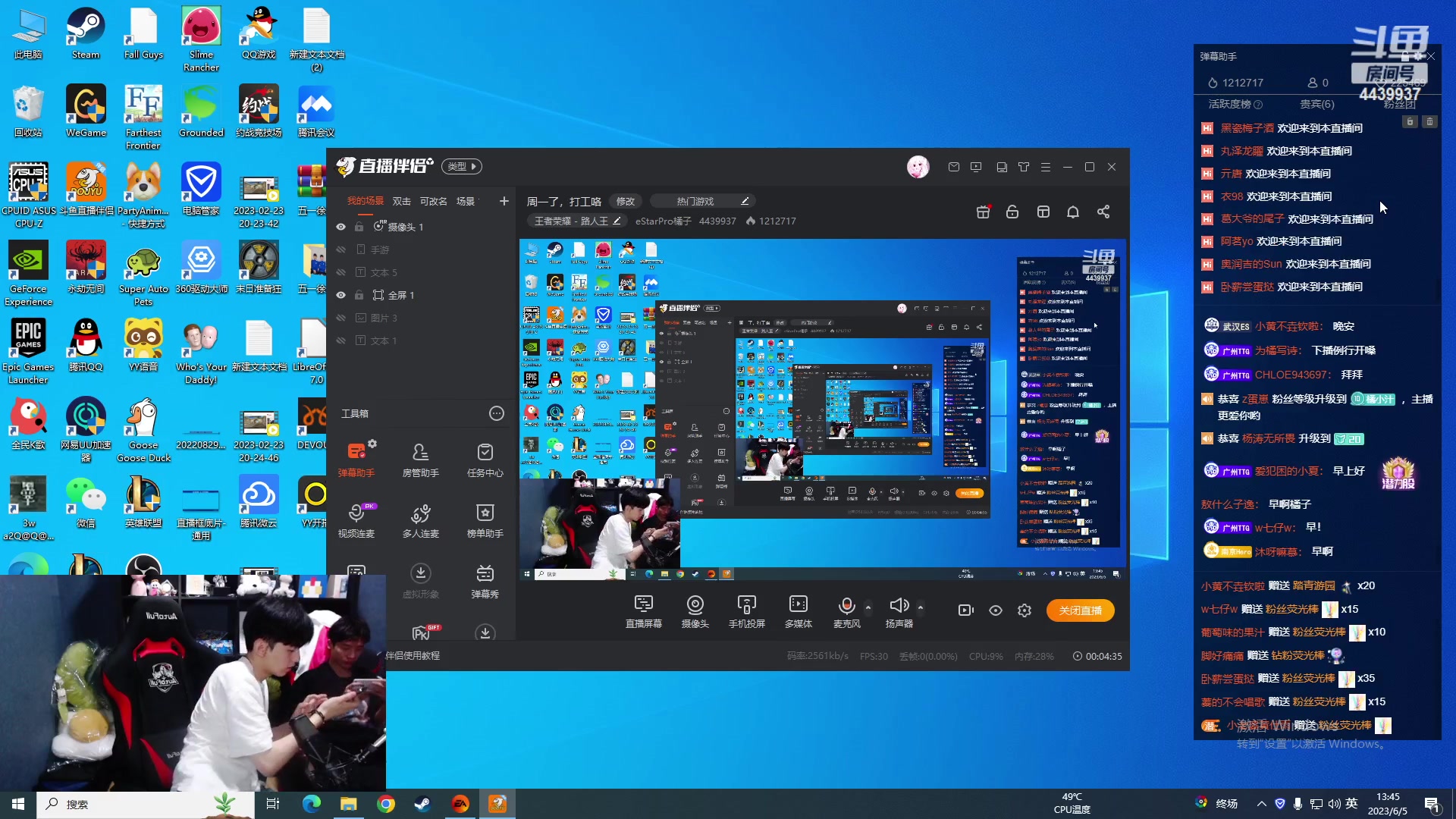The height and width of the screenshot is (819, 1456).
Task: Click the stream preview canvas
Action: coord(822,409)
